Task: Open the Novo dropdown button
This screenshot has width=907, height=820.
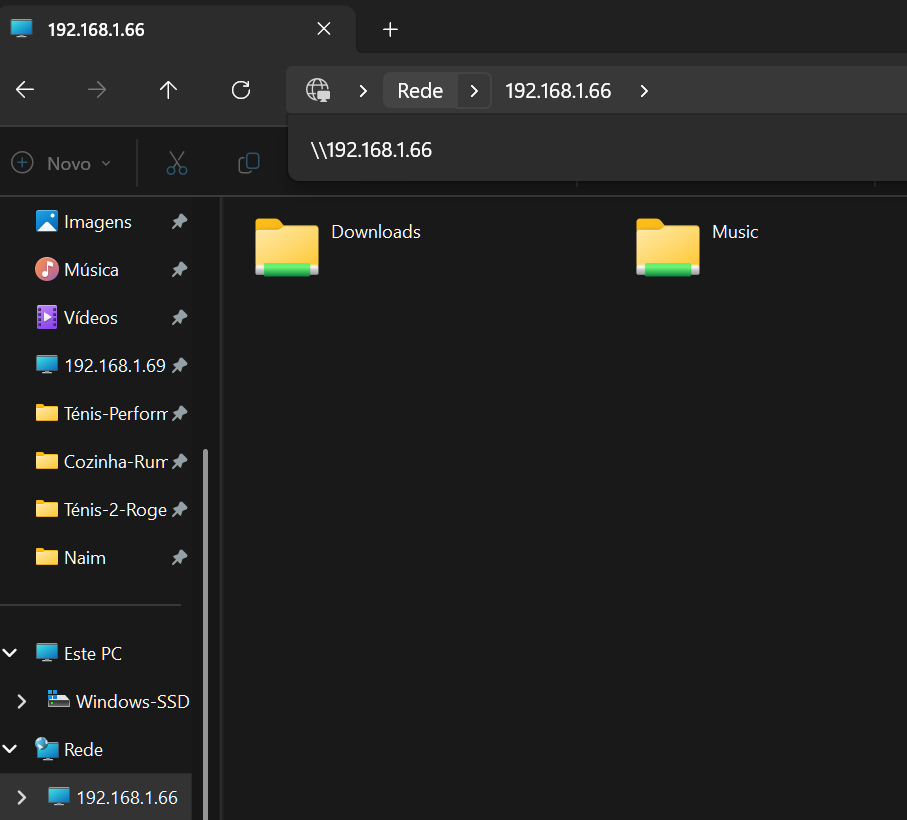Action: [x=62, y=163]
